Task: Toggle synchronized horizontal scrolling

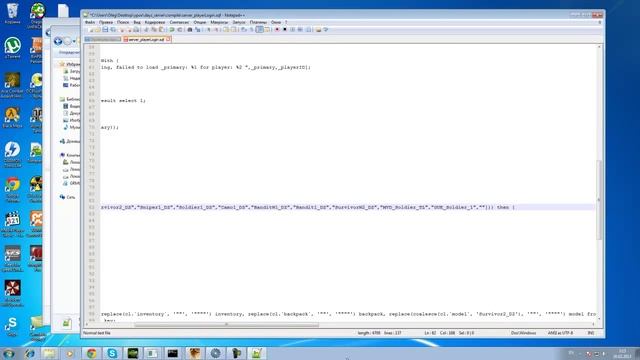Action: click(x=233, y=29)
